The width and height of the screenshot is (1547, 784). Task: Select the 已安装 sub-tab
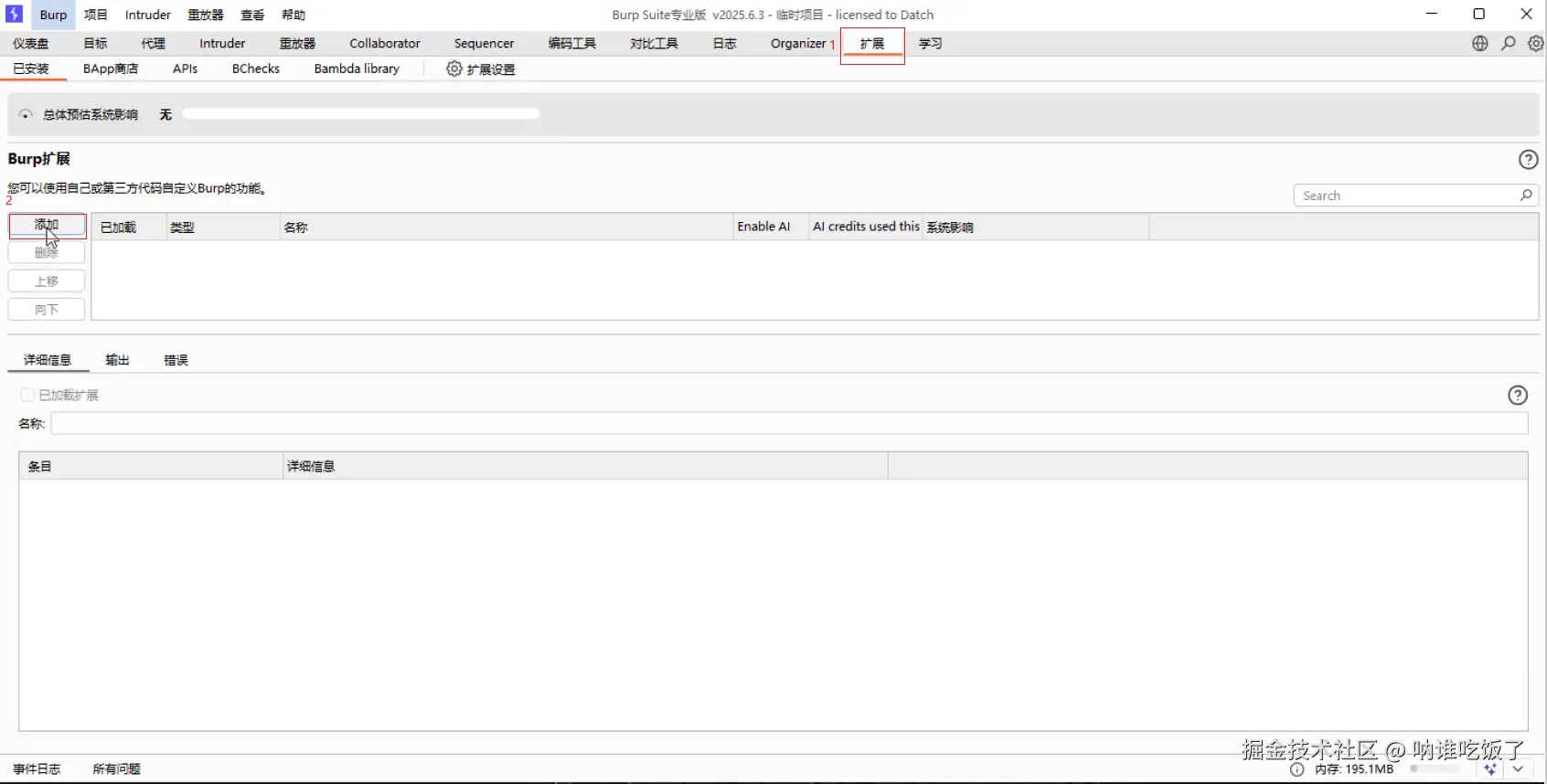click(x=31, y=69)
